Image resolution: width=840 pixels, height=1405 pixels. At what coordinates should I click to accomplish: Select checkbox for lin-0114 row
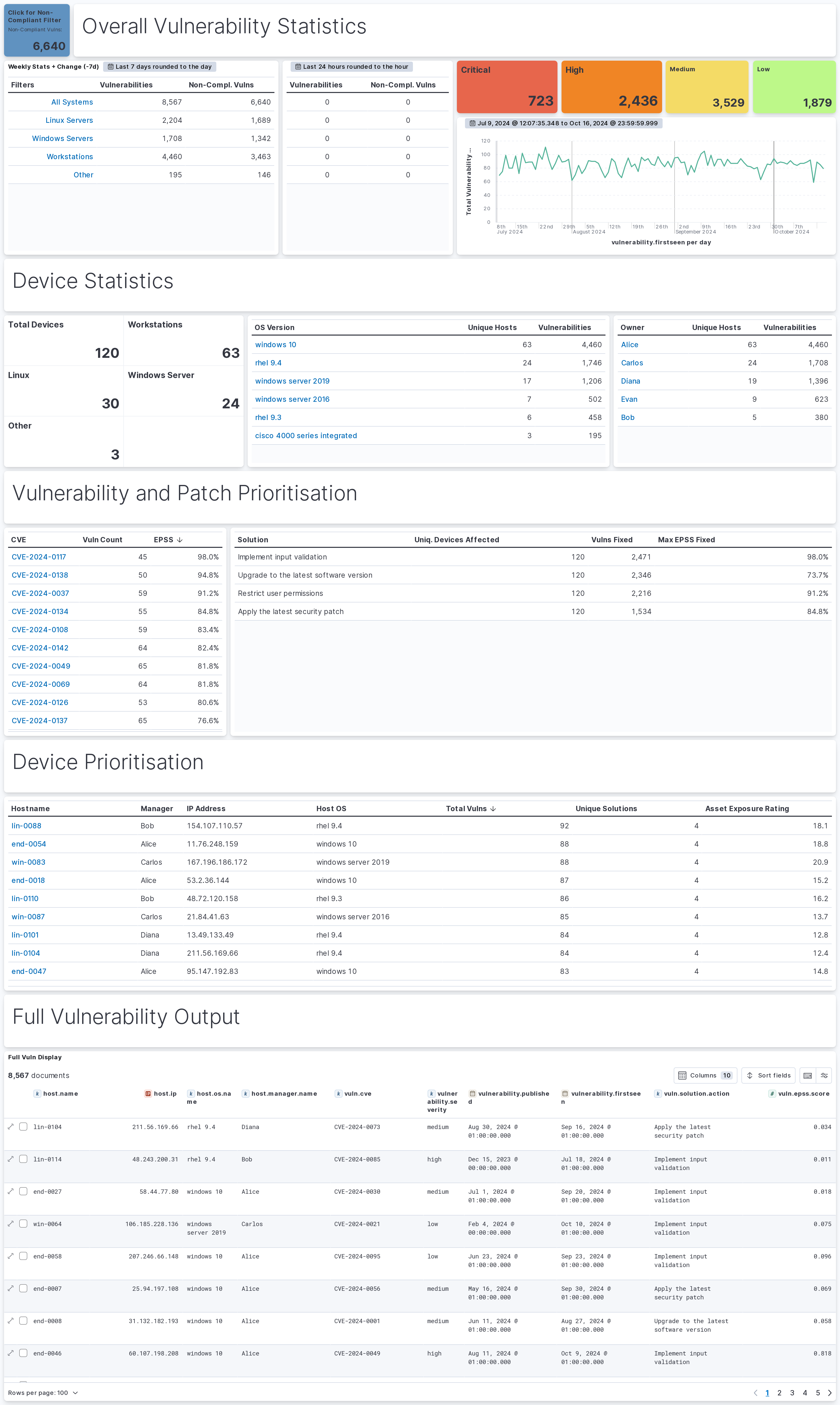point(23,1159)
